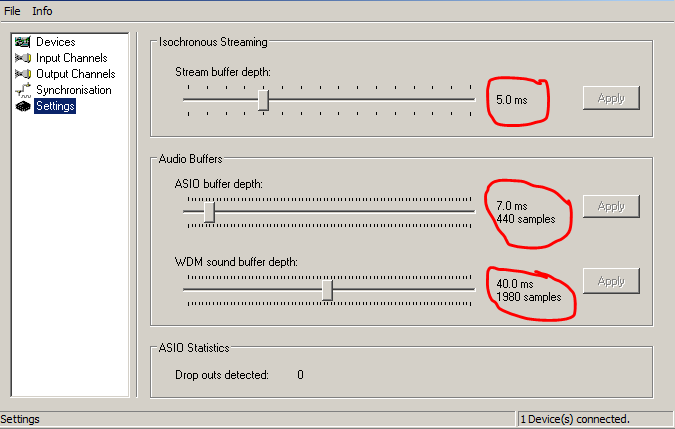Click the Stream buffer depth slider thumb
This screenshot has height=429, width=675.
[263, 100]
